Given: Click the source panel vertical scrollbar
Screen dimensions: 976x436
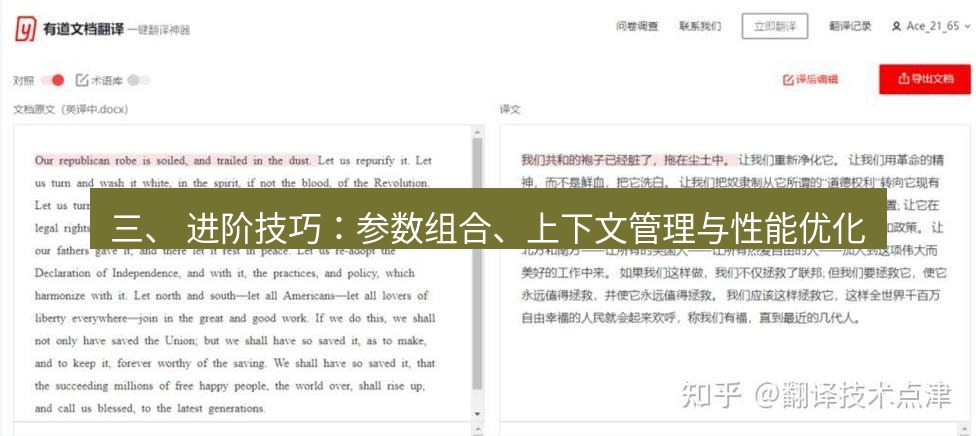Looking at the screenshot, I should (x=477, y=262).
